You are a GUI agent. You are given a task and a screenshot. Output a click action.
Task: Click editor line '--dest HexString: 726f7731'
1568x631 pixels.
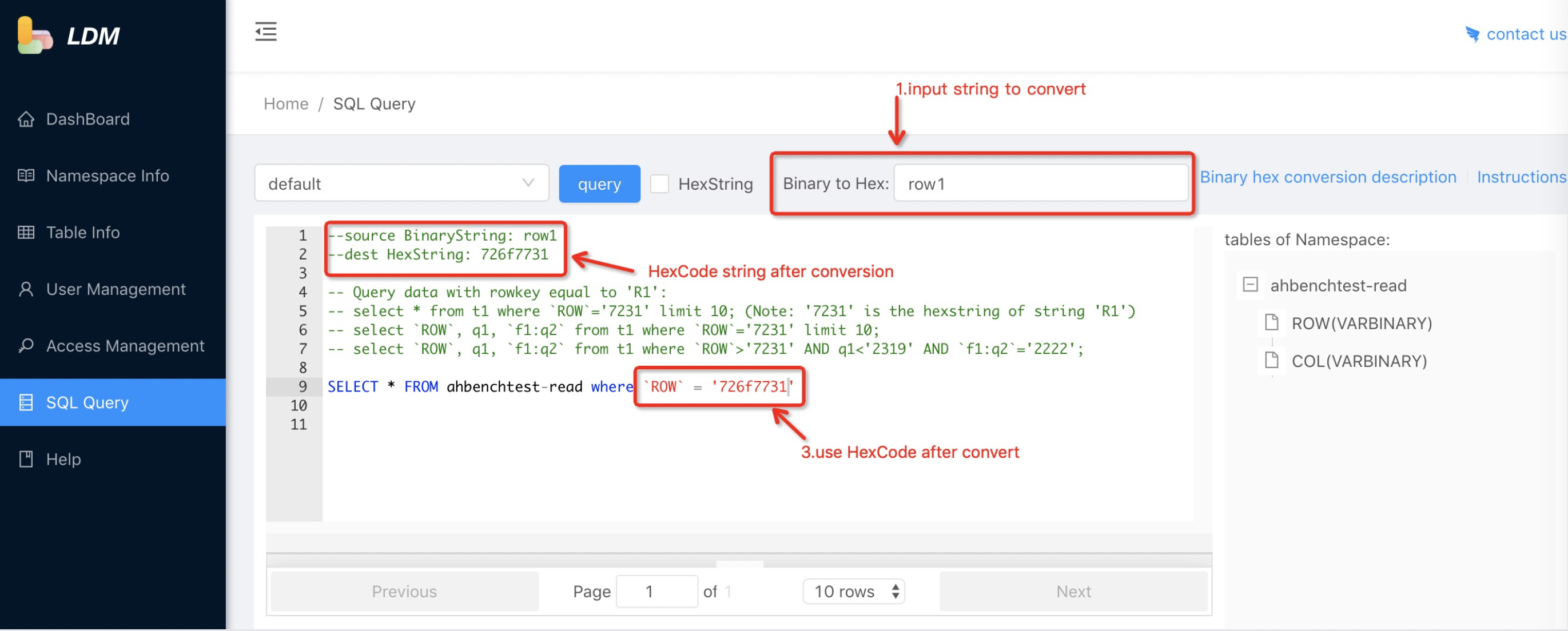(x=438, y=254)
